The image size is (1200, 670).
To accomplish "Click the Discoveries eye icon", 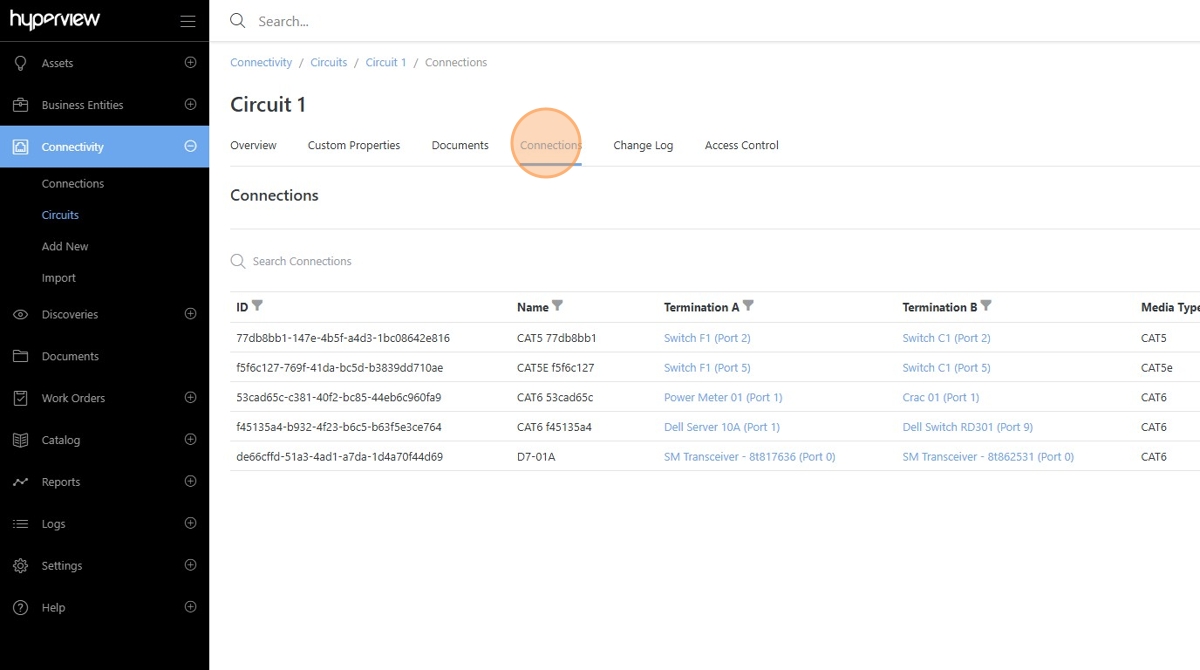I will (20, 314).
